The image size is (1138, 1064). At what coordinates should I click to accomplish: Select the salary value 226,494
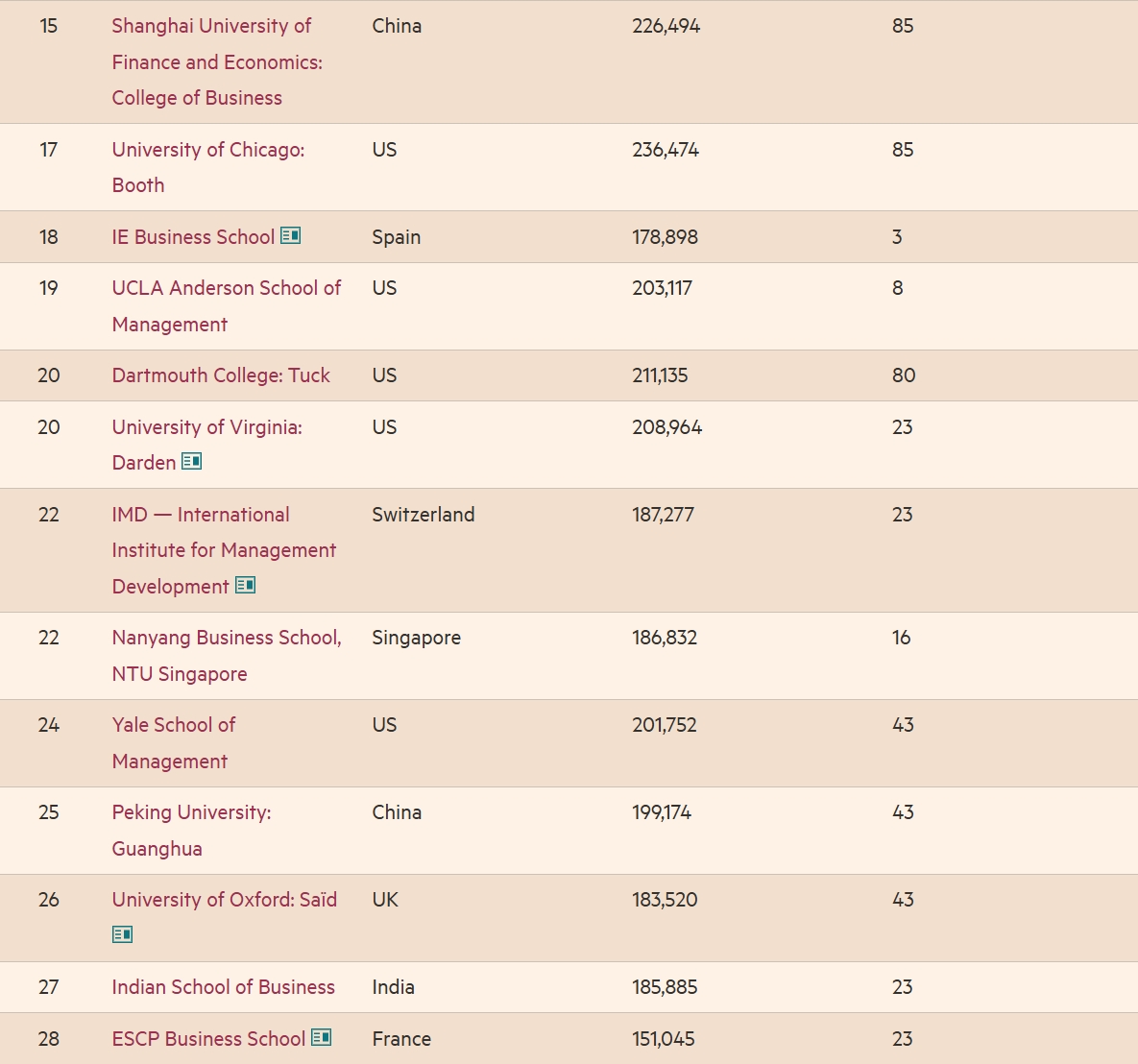pyautogui.click(x=666, y=26)
